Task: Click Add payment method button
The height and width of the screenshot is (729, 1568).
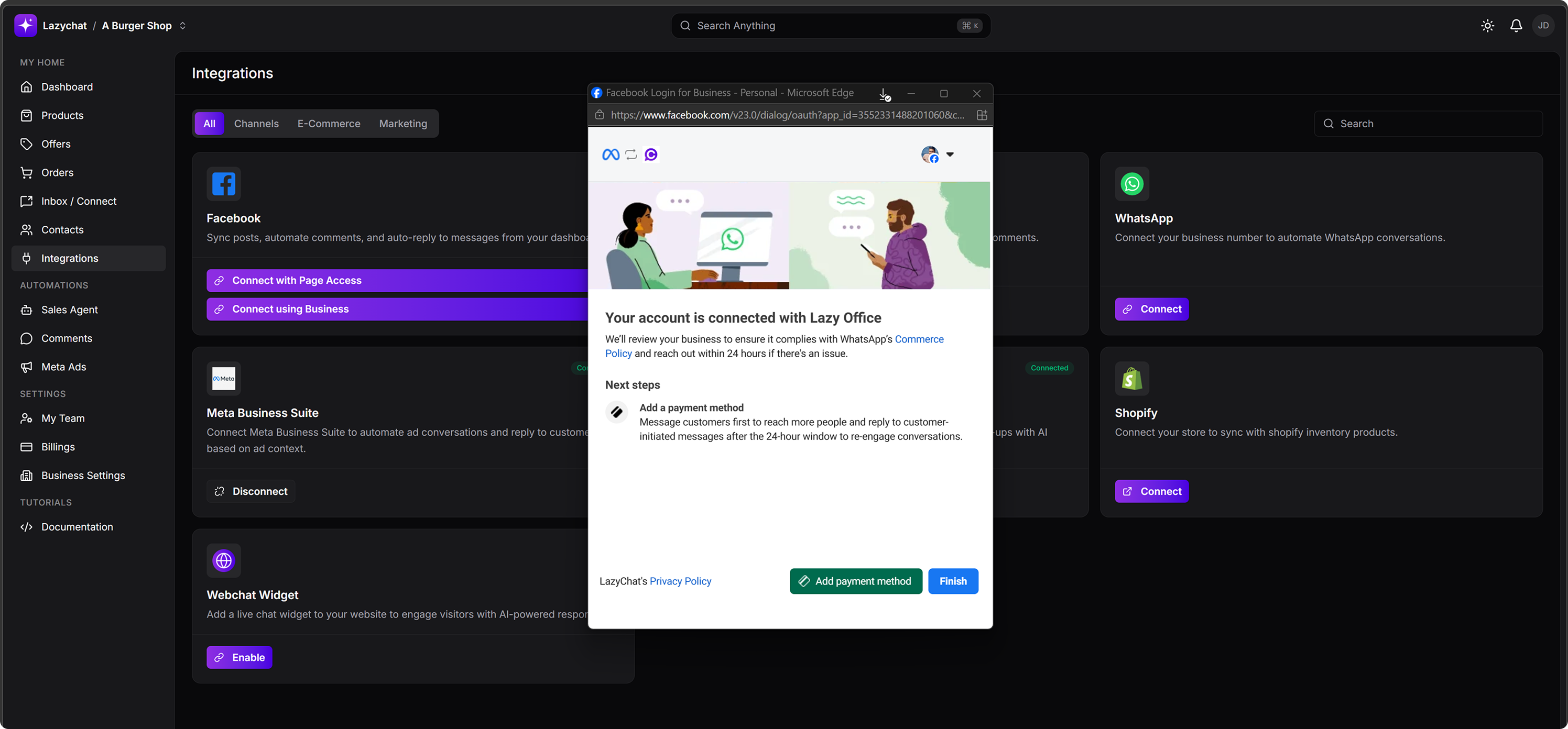Action: click(855, 581)
